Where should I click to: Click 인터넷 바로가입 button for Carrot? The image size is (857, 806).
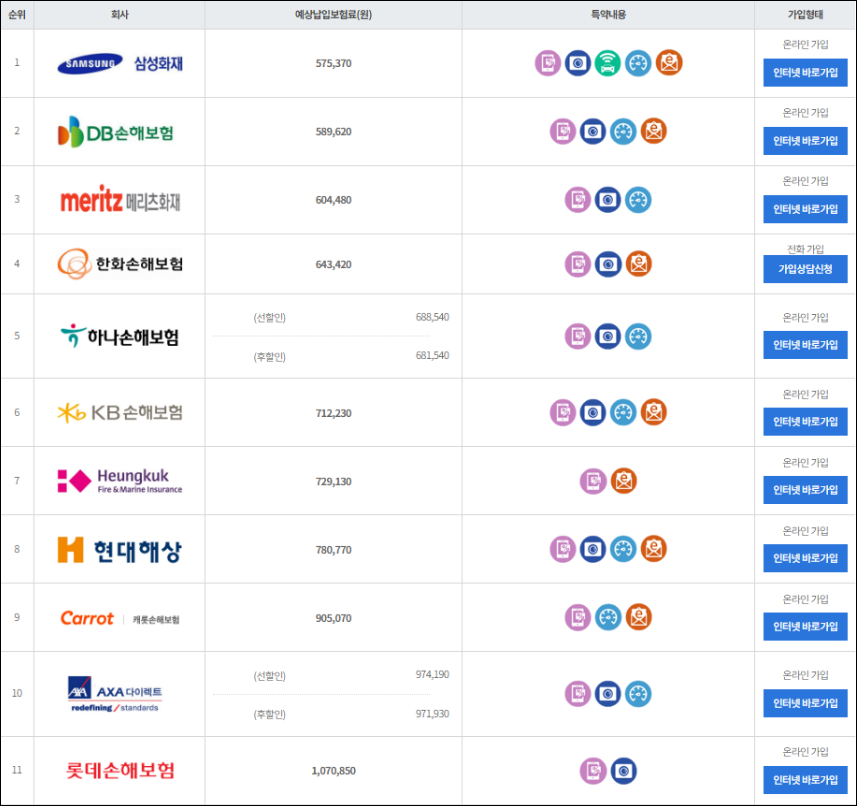pyautogui.click(x=805, y=627)
